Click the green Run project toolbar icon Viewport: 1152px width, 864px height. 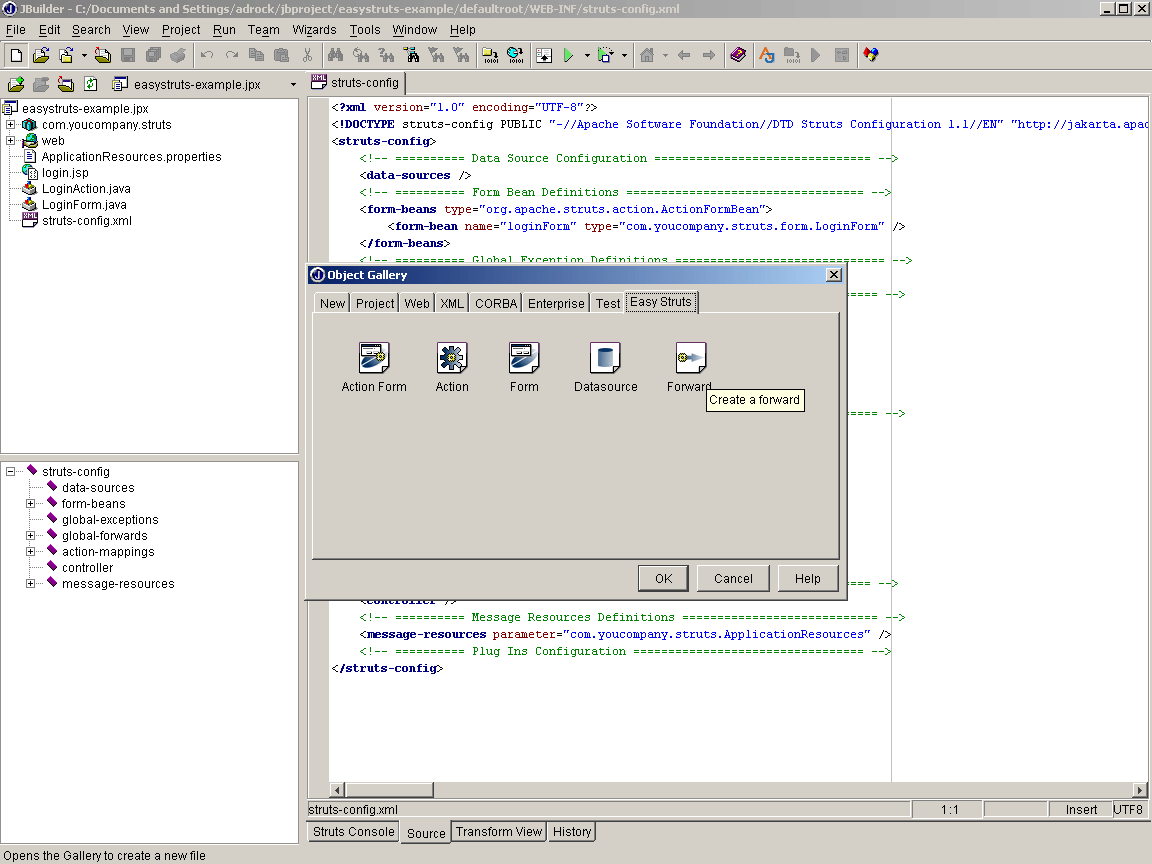(x=568, y=56)
